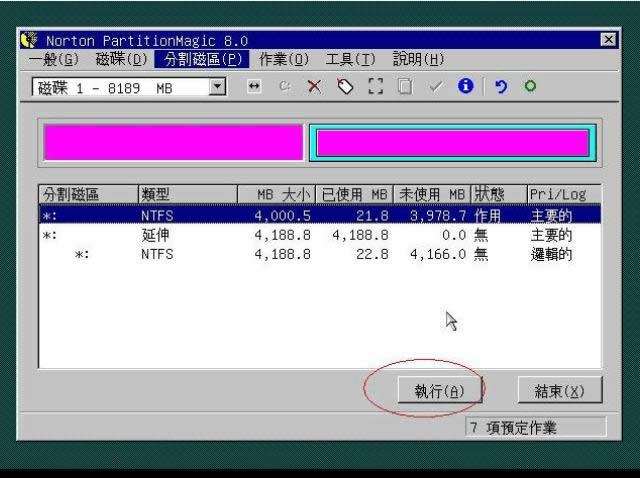Click the dashed-square format partition icon

[375, 88]
